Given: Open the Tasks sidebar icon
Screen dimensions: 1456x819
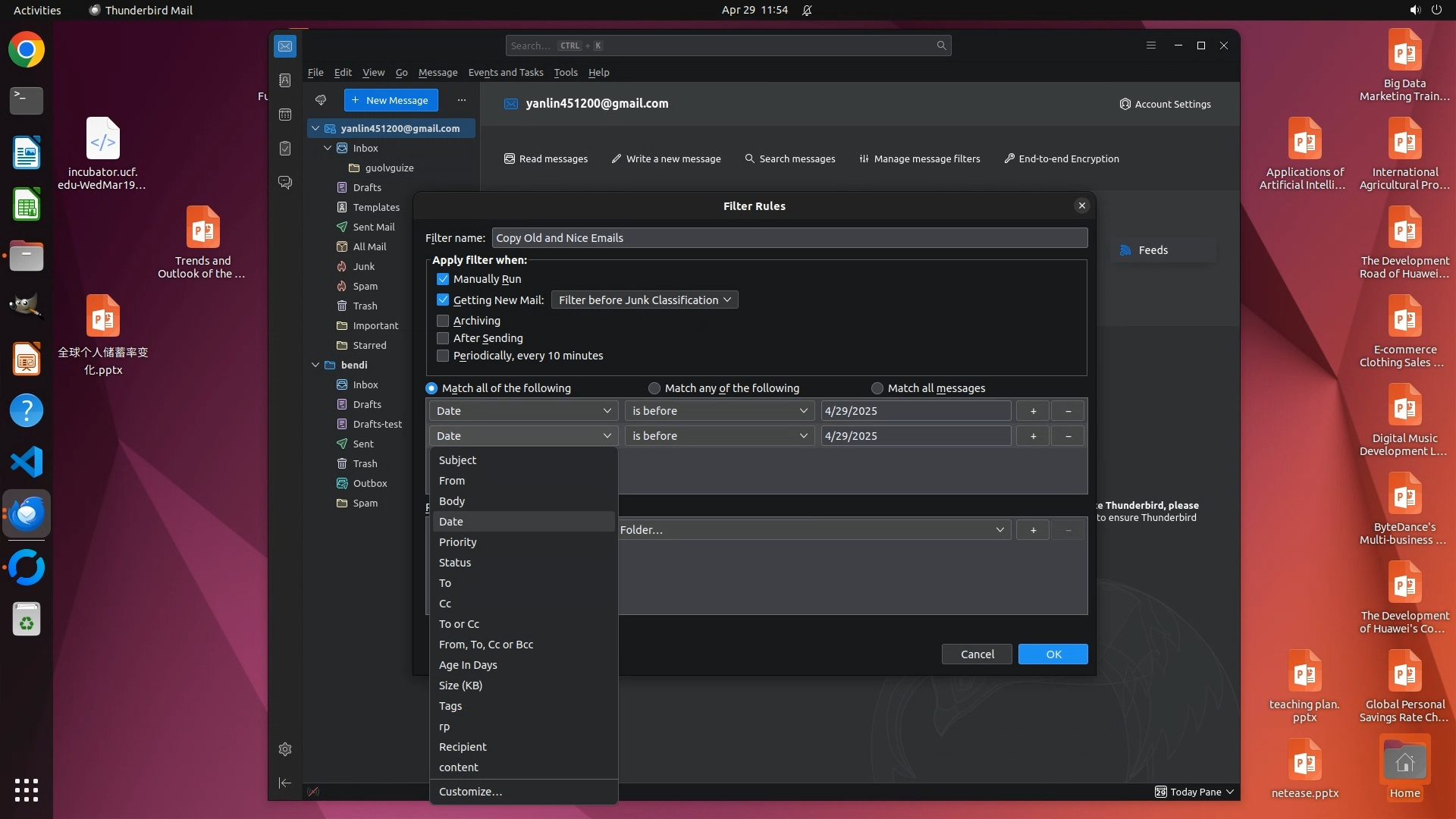Looking at the screenshot, I should (x=285, y=149).
